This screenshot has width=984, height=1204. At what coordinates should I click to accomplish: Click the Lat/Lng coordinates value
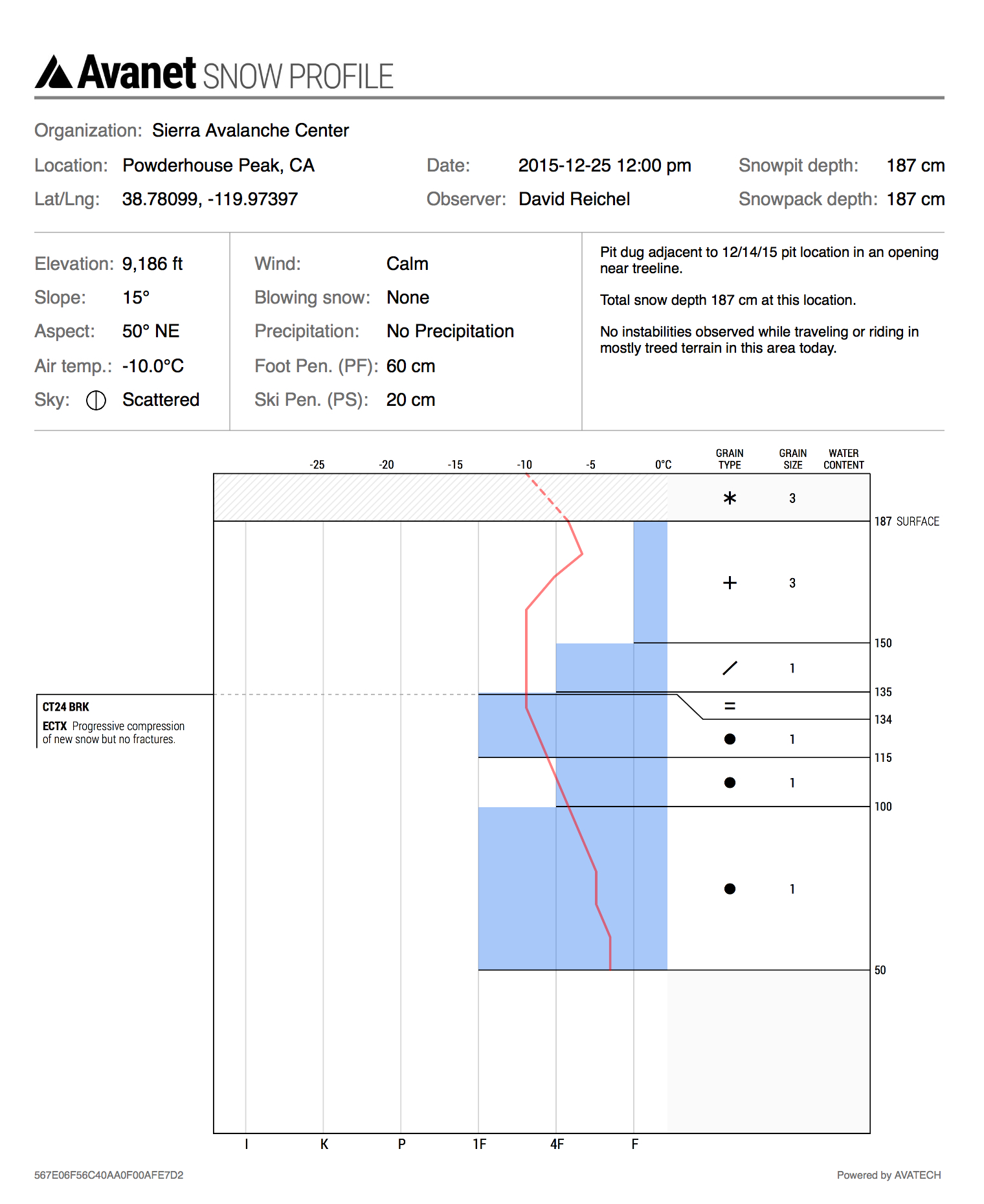pyautogui.click(x=210, y=199)
